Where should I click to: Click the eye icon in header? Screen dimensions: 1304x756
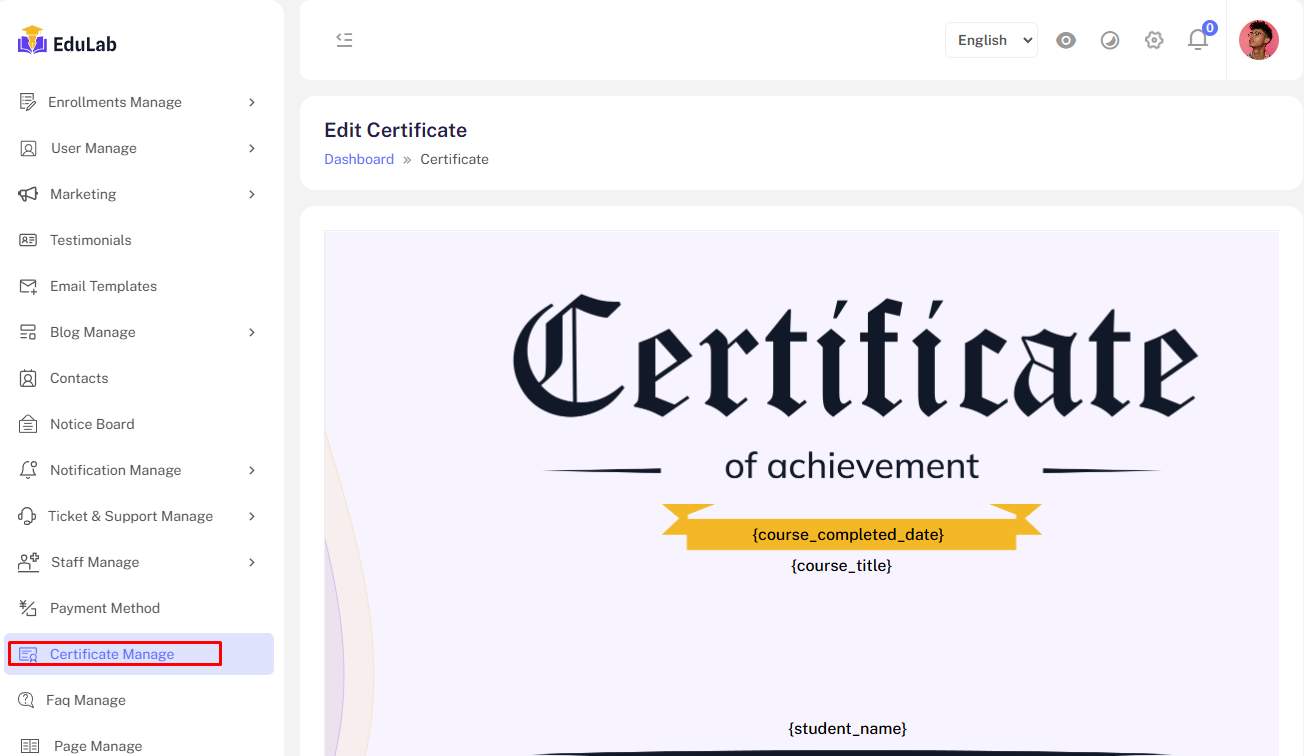pyautogui.click(x=1066, y=40)
